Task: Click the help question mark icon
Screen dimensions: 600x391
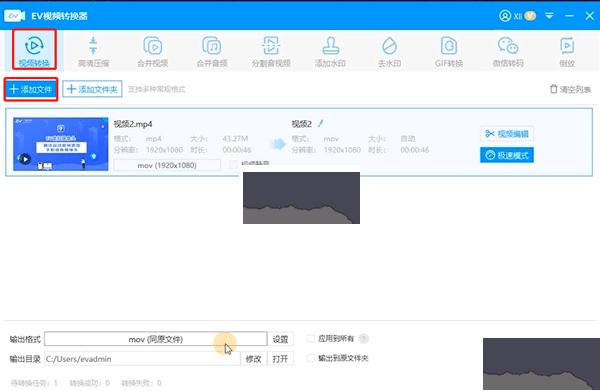Action: pos(364,338)
